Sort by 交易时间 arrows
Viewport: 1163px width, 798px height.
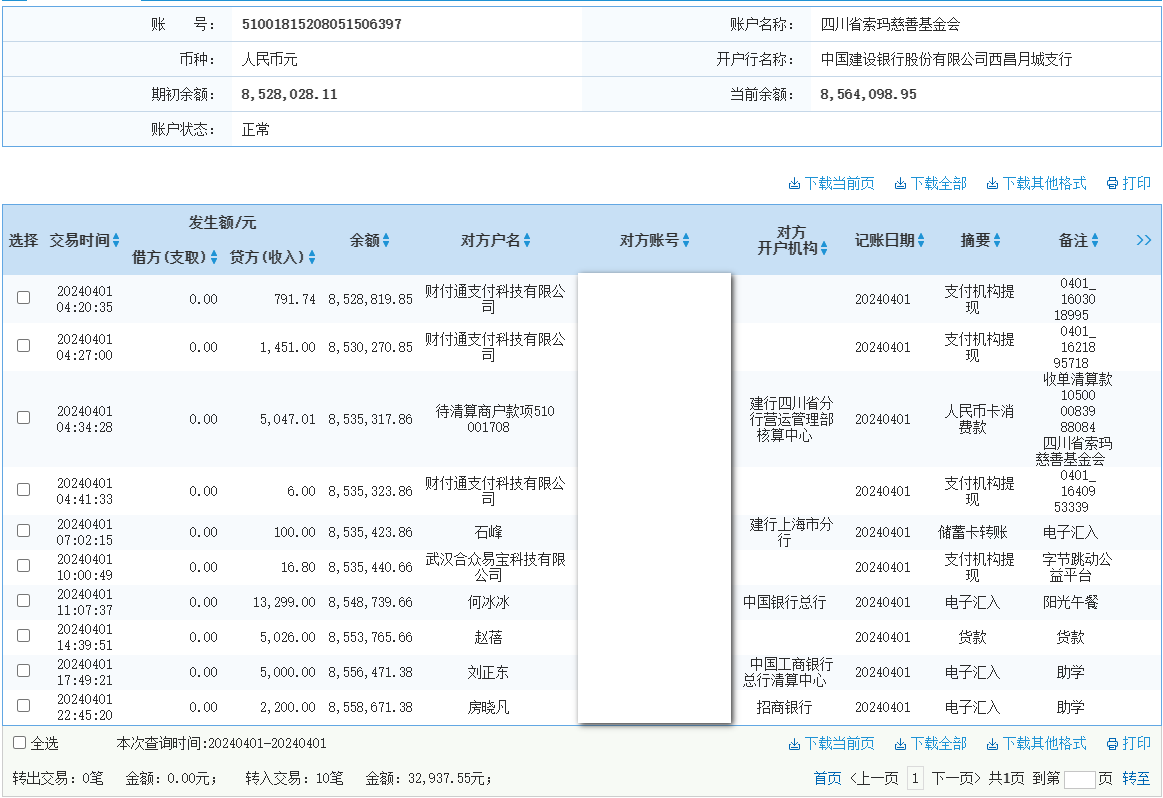click(116, 240)
